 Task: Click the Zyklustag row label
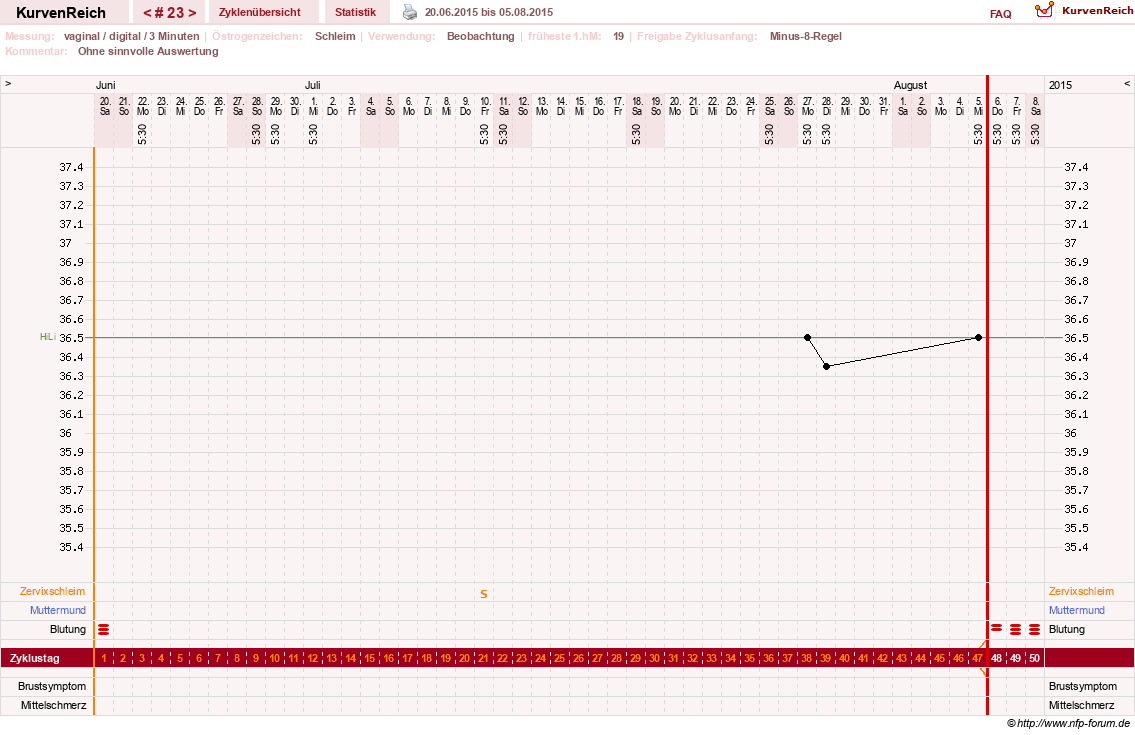[x=35, y=658]
